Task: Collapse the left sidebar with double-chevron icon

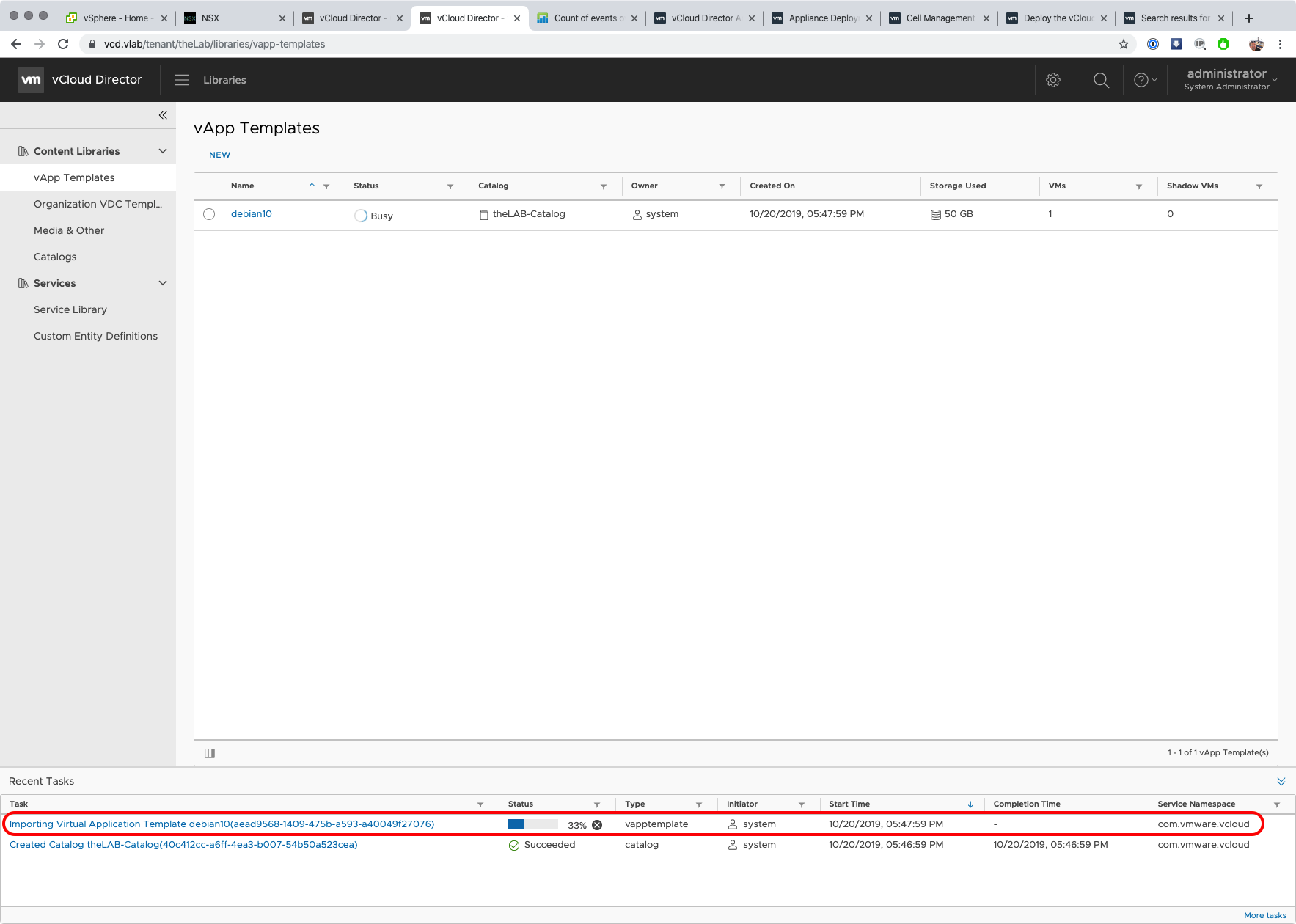Action: point(163,115)
